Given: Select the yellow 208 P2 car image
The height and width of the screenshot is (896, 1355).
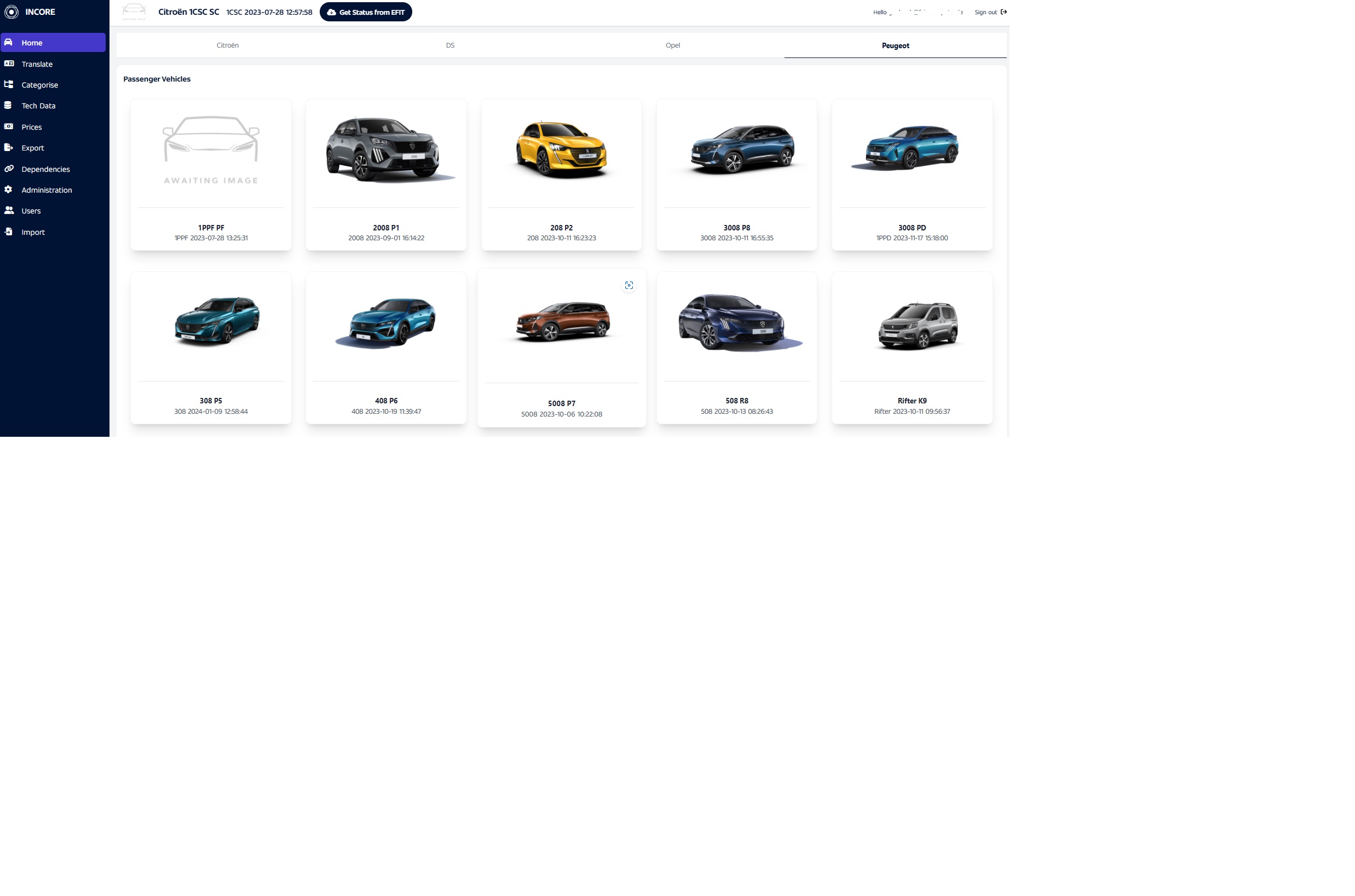Looking at the screenshot, I should tap(562, 150).
